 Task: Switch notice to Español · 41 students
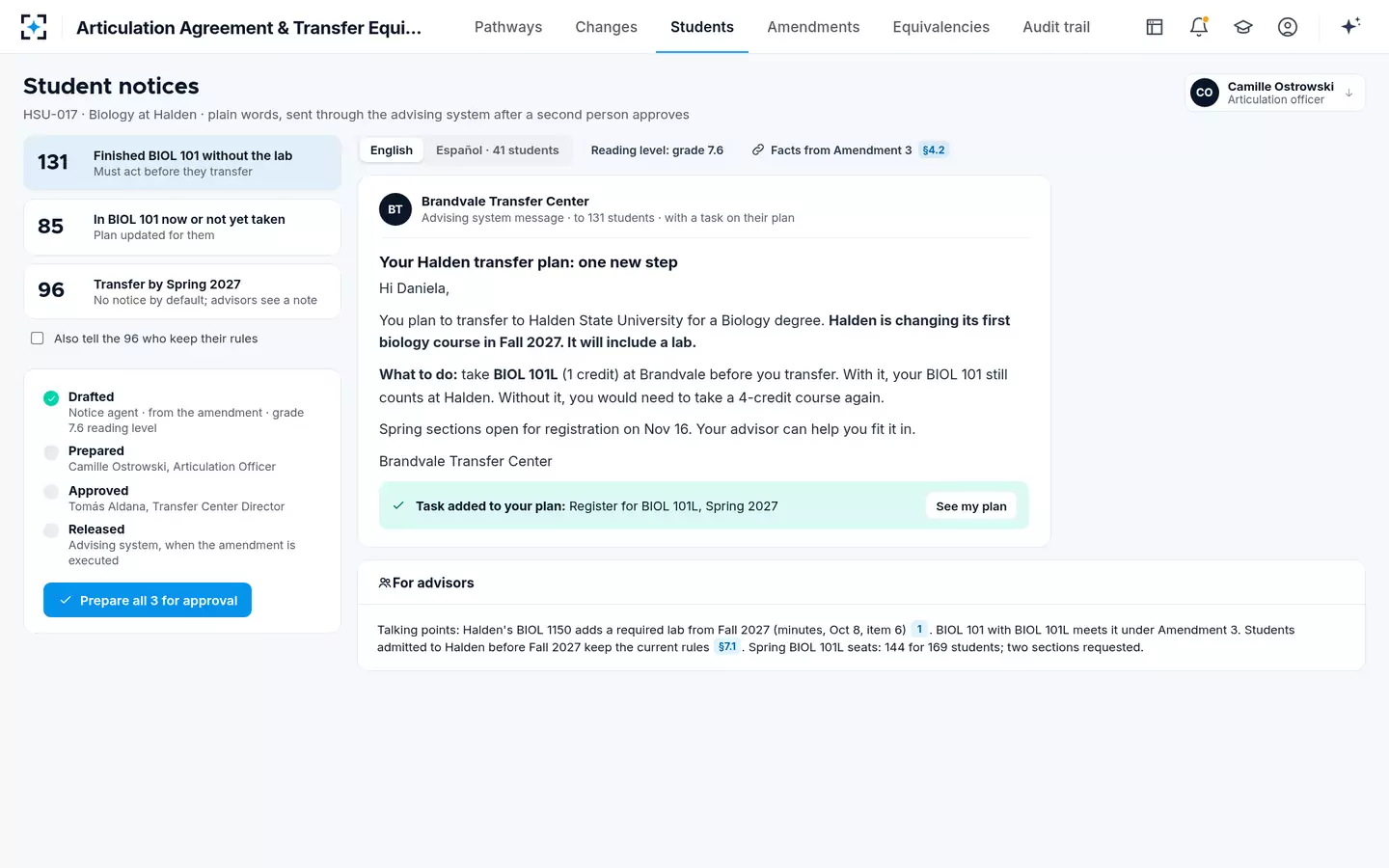pos(498,149)
